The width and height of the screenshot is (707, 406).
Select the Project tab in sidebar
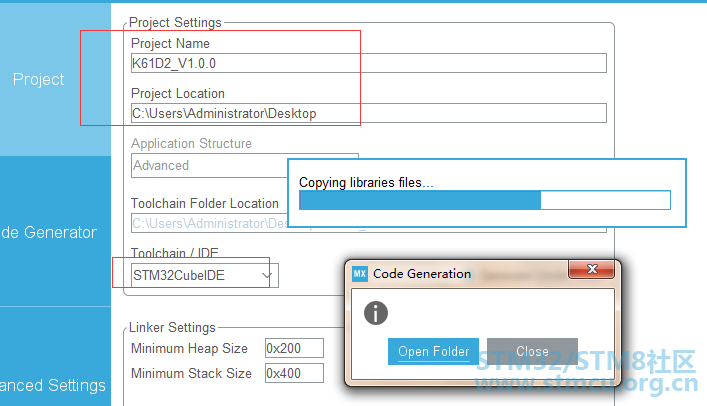[55, 79]
